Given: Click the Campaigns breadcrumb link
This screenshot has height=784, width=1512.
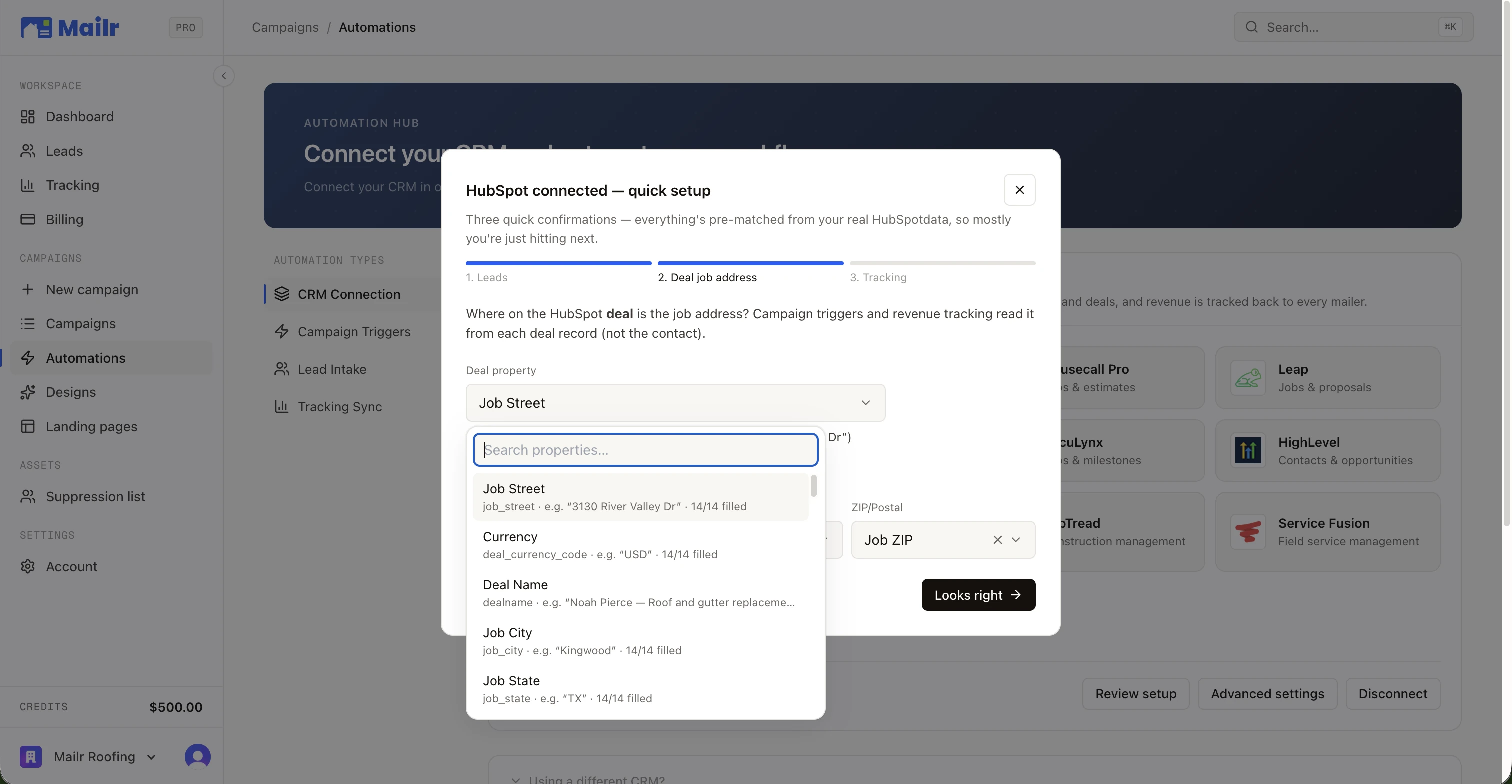Looking at the screenshot, I should (x=285, y=27).
